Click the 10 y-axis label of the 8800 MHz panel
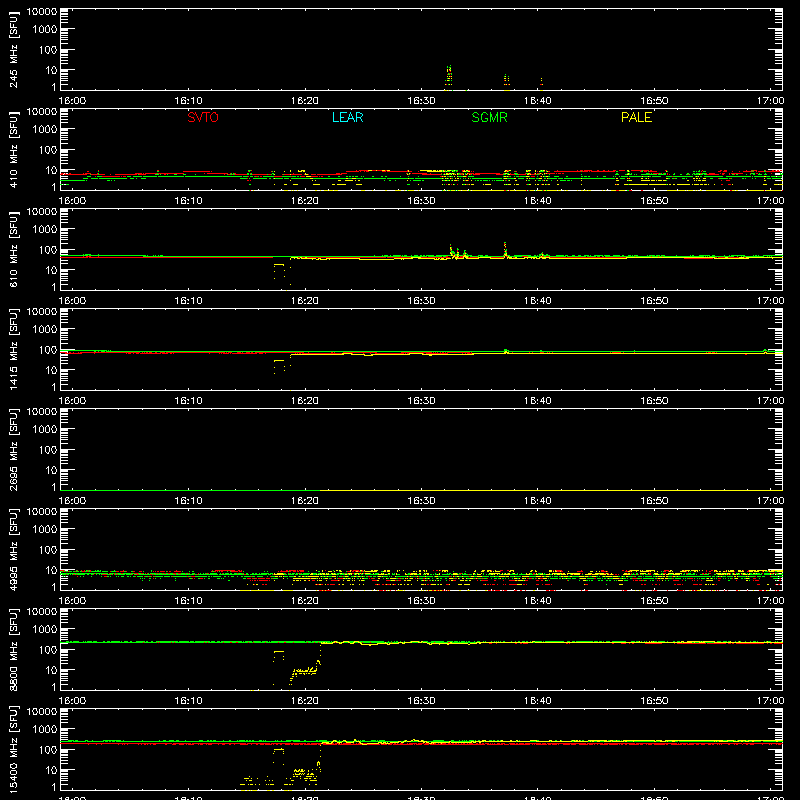This screenshot has height=800, width=800. (x=51, y=670)
